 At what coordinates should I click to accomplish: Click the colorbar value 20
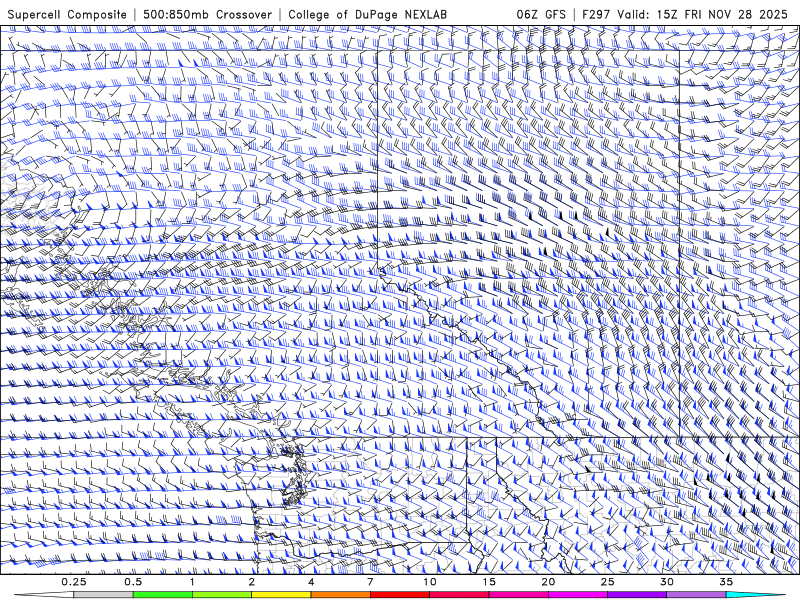tap(548, 582)
